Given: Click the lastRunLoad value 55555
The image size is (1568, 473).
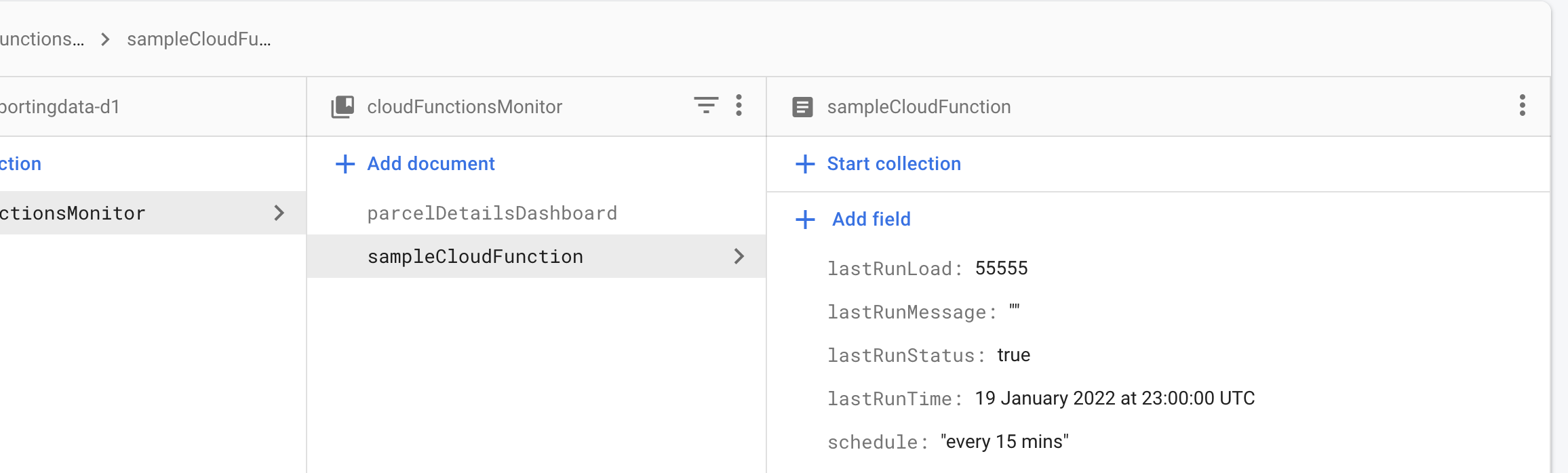Looking at the screenshot, I should click(1001, 268).
